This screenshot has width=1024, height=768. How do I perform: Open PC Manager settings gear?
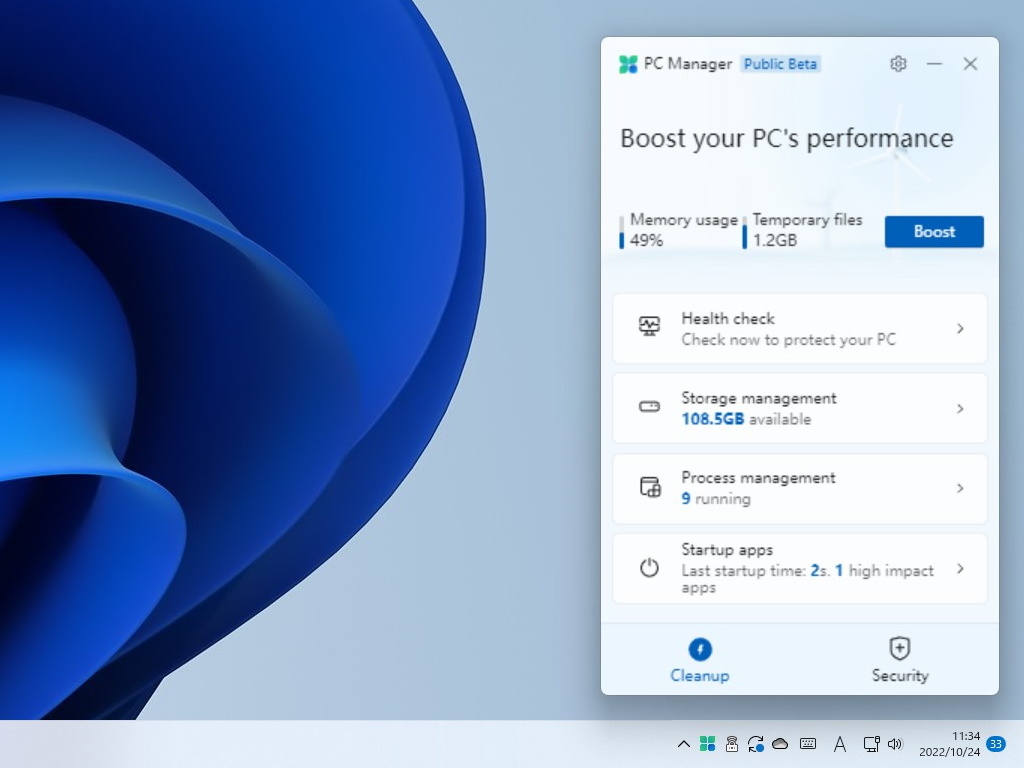(897, 63)
